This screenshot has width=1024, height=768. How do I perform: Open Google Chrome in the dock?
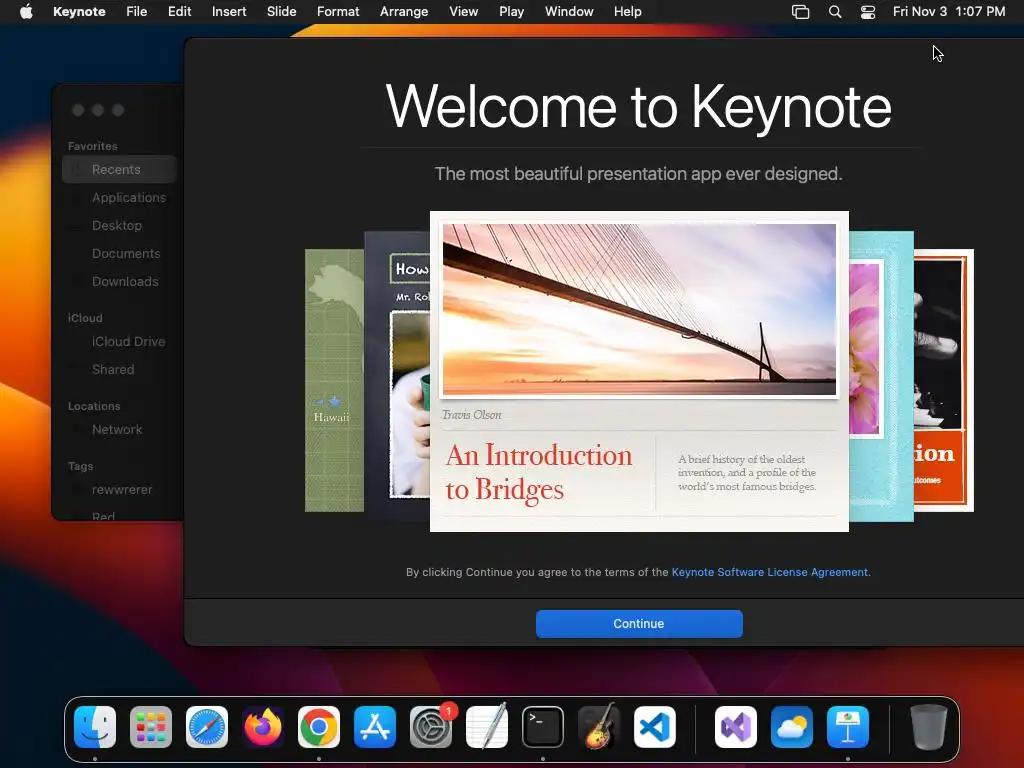[319, 727]
